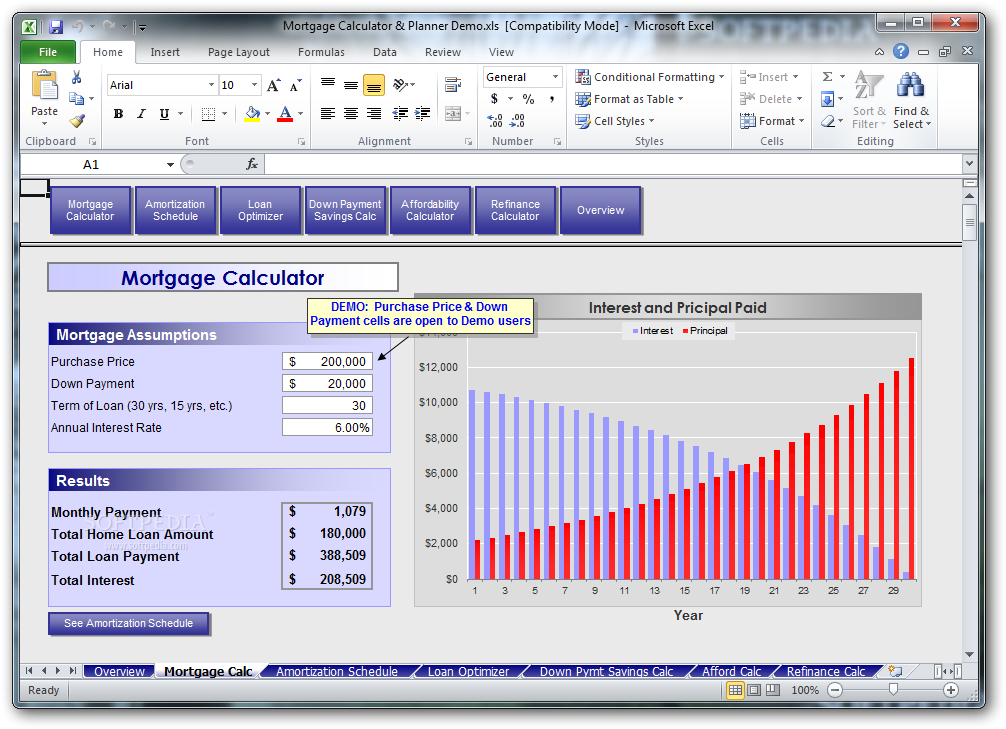Toggle Top Align alignment

(x=328, y=85)
